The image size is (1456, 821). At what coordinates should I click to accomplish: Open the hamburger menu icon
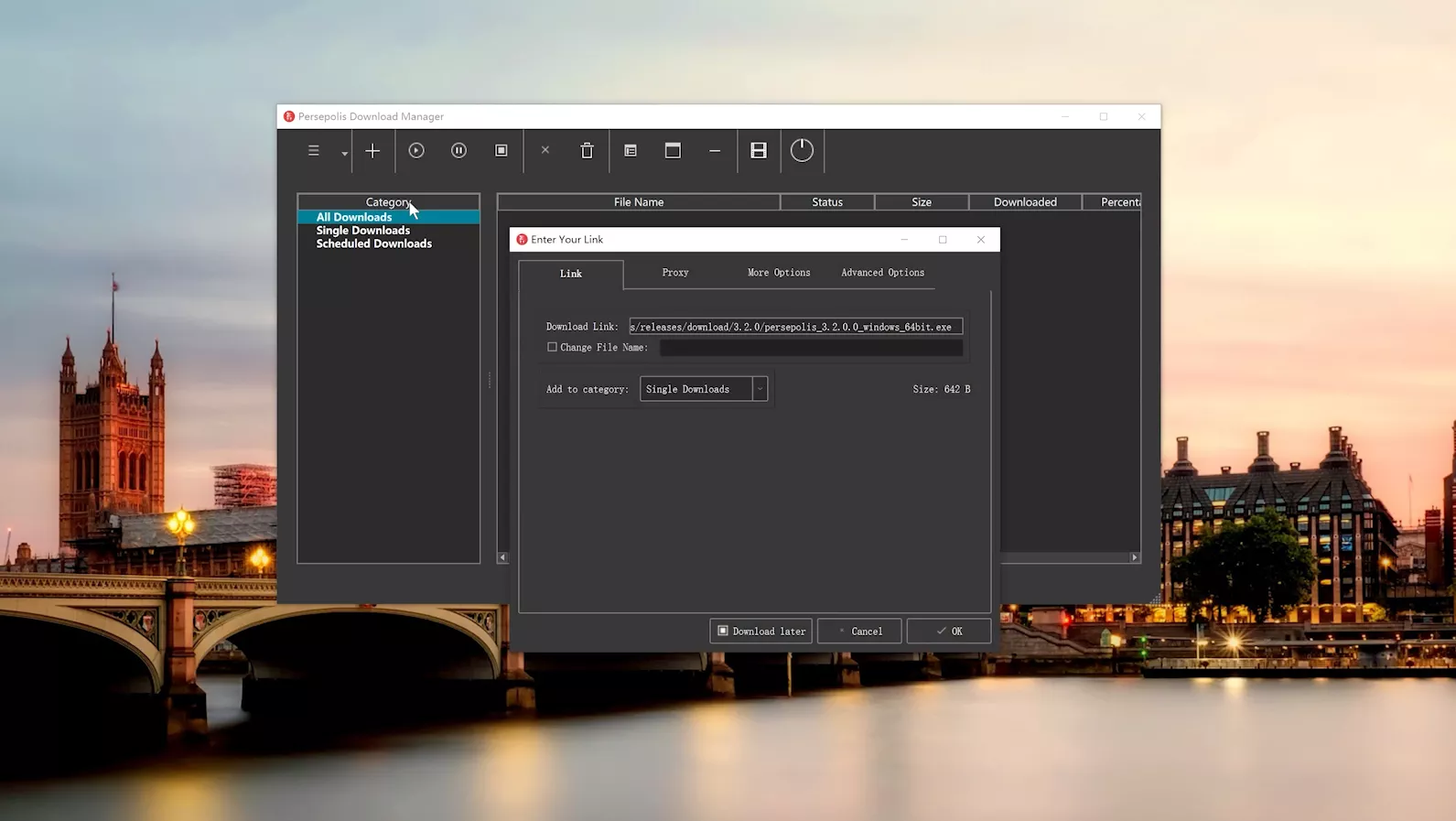pyautogui.click(x=314, y=151)
